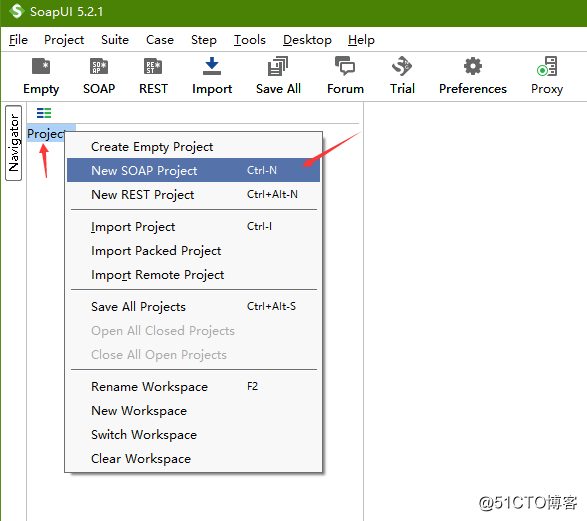
Task: Choose New SOAP Project
Action: pos(193,170)
